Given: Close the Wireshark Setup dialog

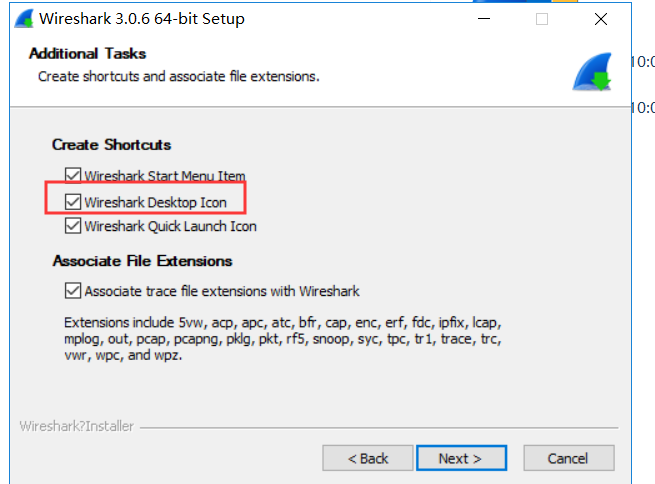Looking at the screenshot, I should 600,19.
